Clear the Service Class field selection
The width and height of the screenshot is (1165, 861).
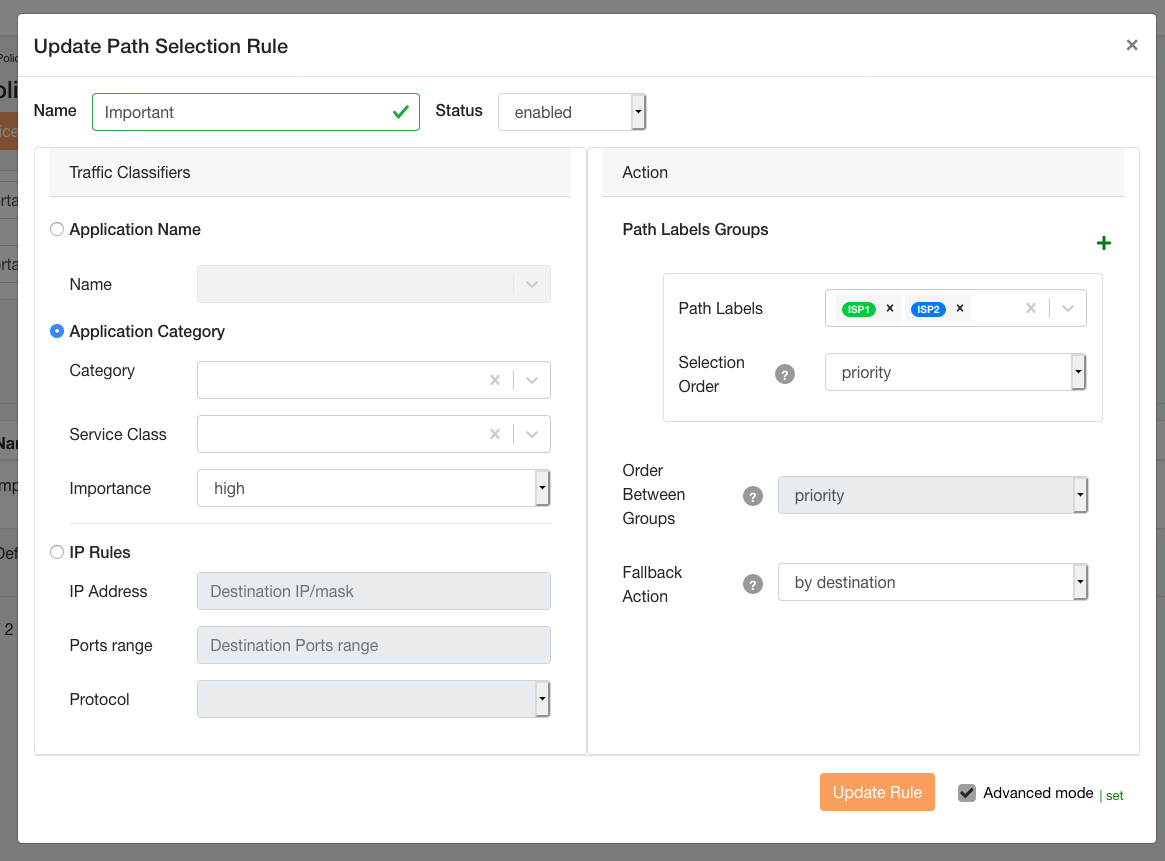[494, 434]
